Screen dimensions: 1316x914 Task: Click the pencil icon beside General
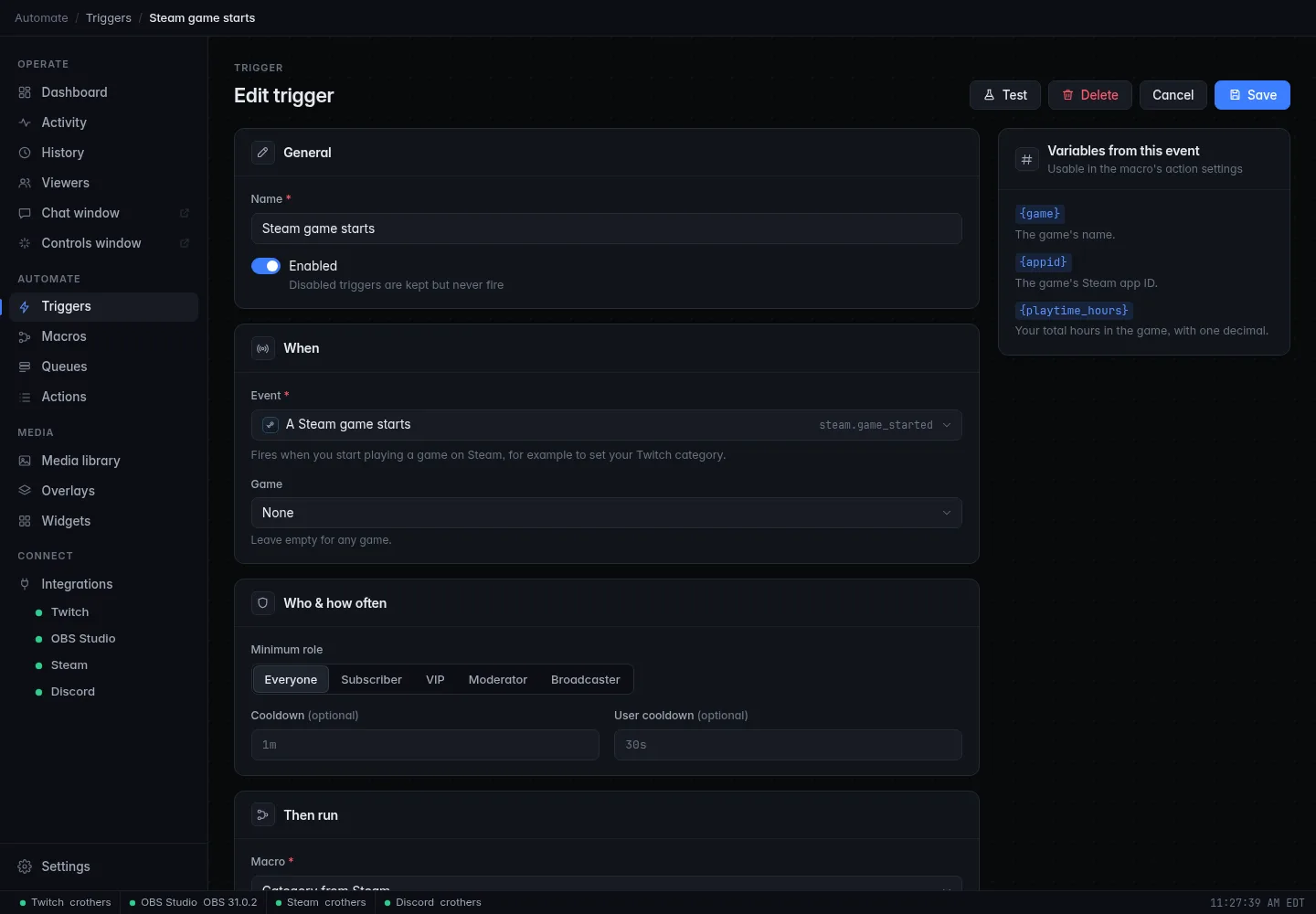(x=263, y=153)
